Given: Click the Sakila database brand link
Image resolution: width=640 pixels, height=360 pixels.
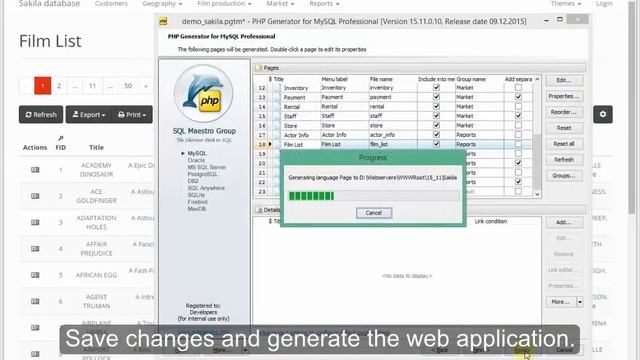Looking at the screenshot, I should tap(49, 4).
